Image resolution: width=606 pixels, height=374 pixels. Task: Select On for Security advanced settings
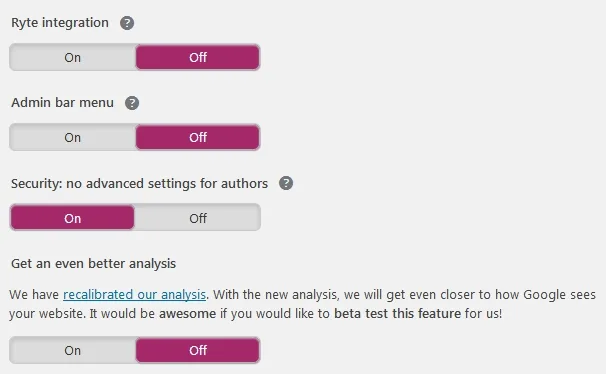pyautogui.click(x=72, y=218)
